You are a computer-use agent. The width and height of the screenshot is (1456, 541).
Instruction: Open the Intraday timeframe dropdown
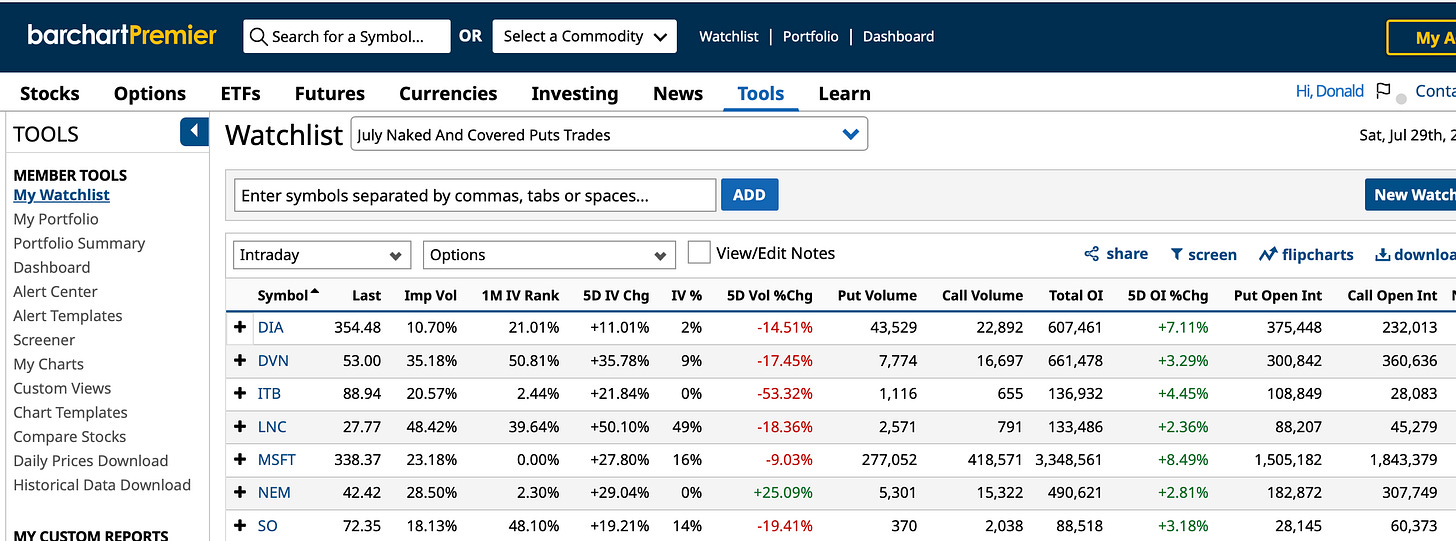click(x=322, y=255)
